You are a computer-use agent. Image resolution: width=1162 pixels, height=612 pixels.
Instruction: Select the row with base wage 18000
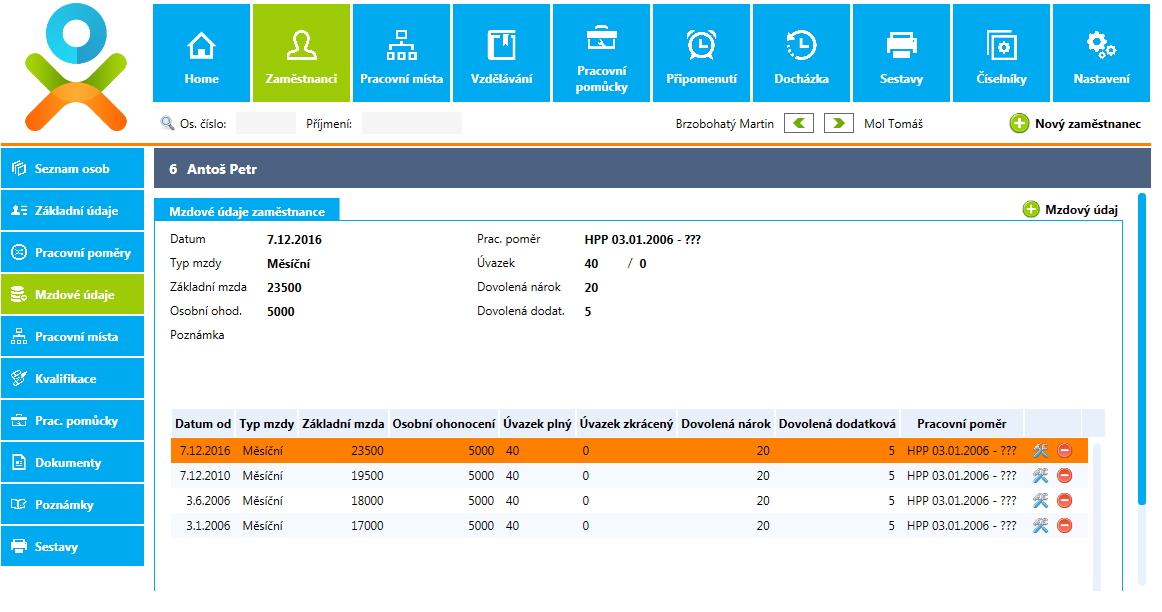[629, 501]
